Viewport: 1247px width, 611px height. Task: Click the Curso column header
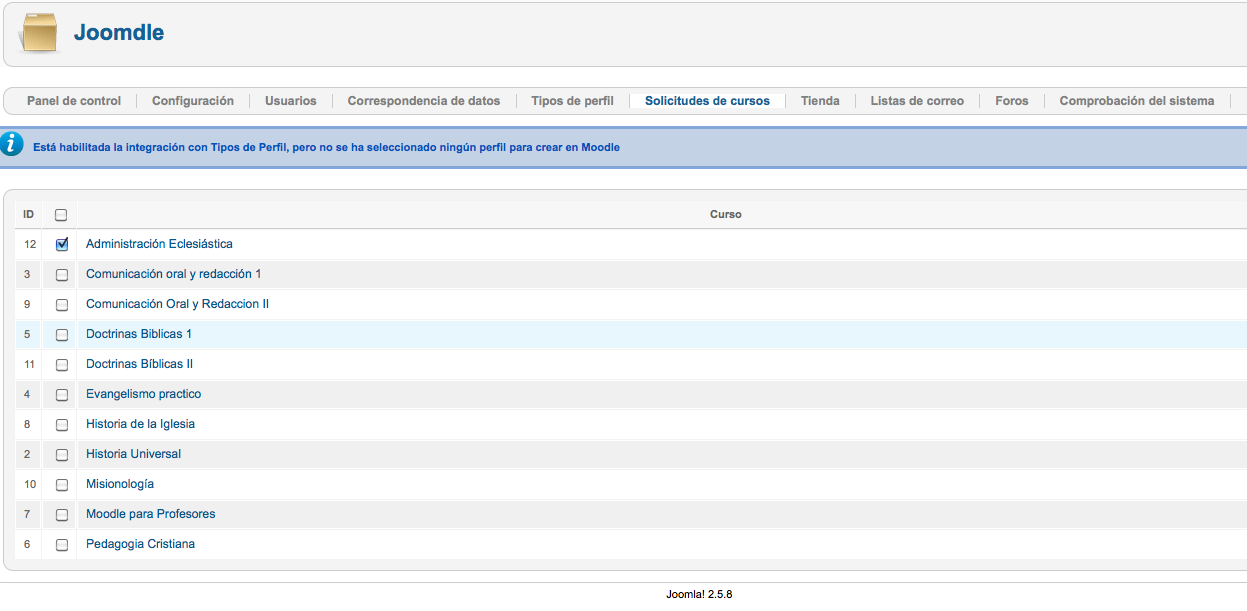(725, 215)
